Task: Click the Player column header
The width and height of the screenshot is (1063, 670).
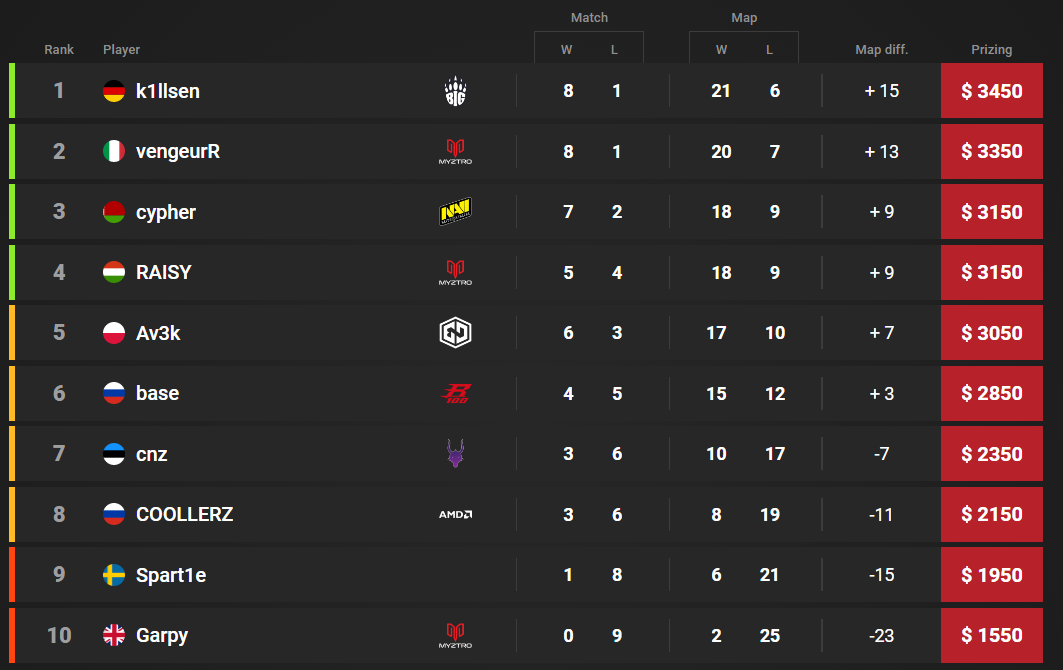Action: pyautogui.click(x=121, y=50)
